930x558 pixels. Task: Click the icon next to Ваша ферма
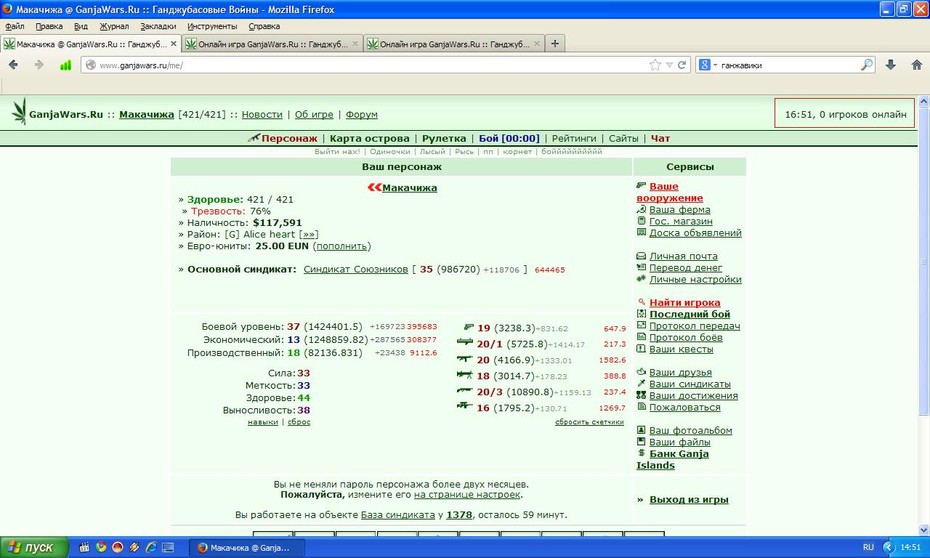pos(641,209)
